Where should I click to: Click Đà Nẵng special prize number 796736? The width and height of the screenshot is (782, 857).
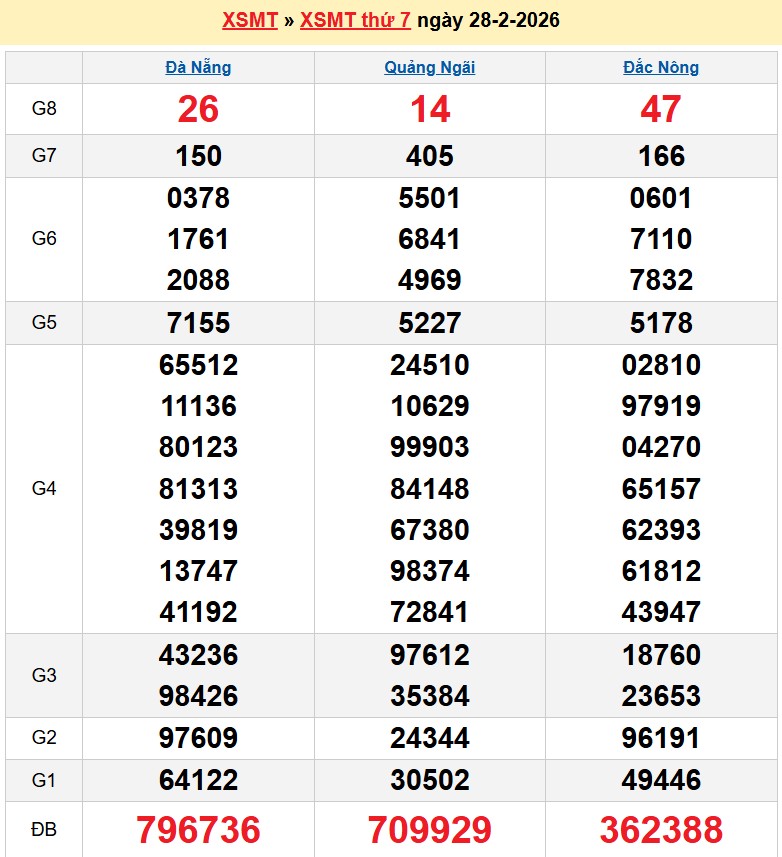coord(198,830)
